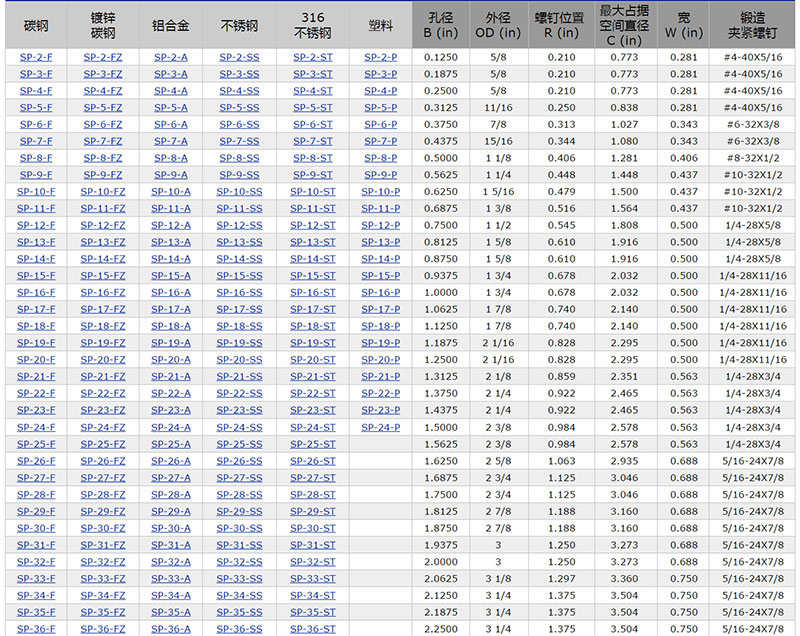Open the SP-12-ST 316 stainless link
800x636 pixels.
point(313,225)
